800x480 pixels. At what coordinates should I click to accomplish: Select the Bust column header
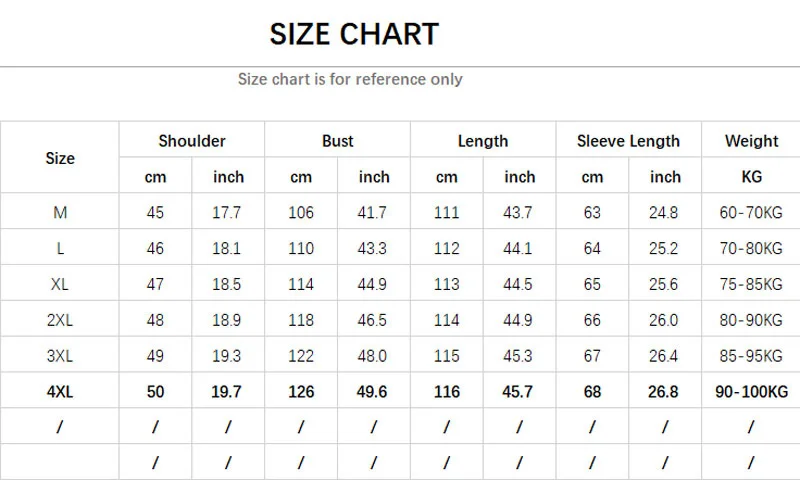pos(338,141)
